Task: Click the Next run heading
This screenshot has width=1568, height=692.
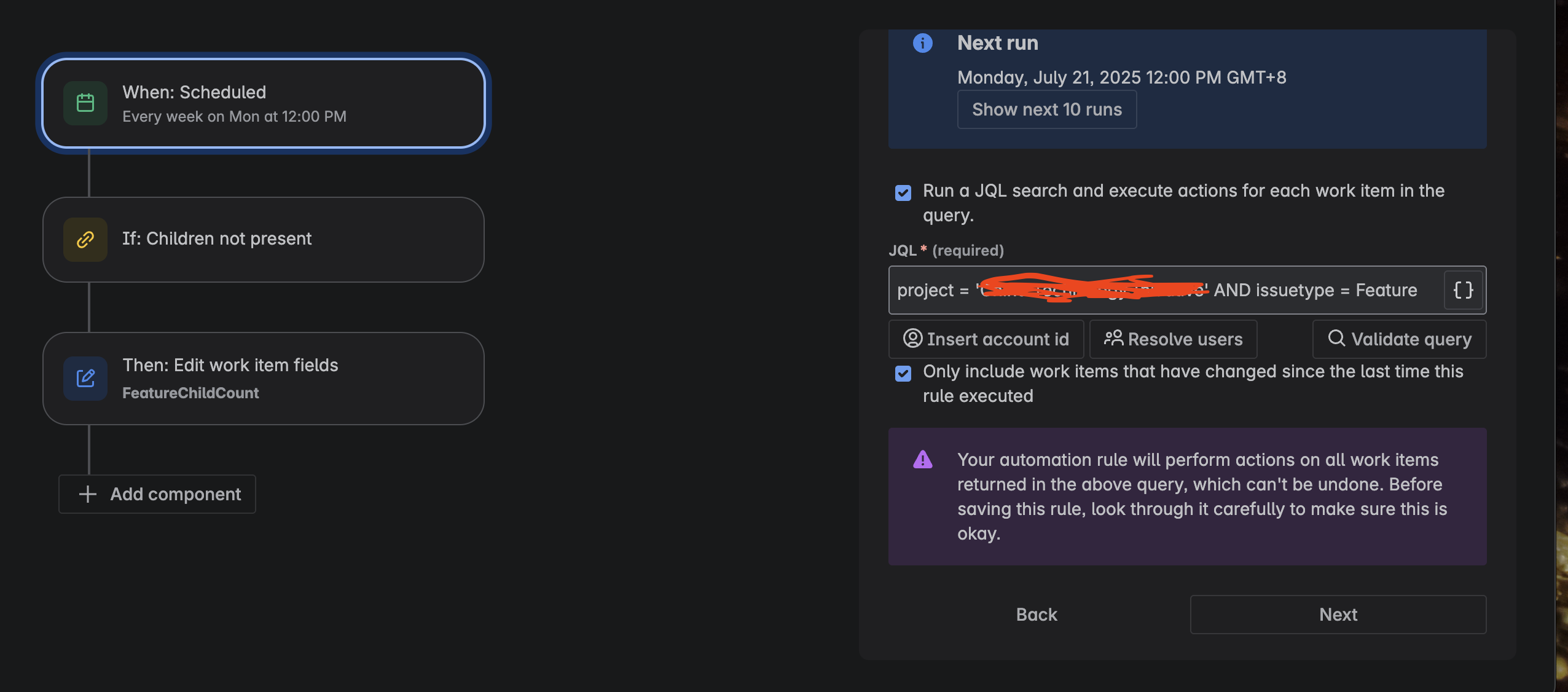Action: coord(998,43)
